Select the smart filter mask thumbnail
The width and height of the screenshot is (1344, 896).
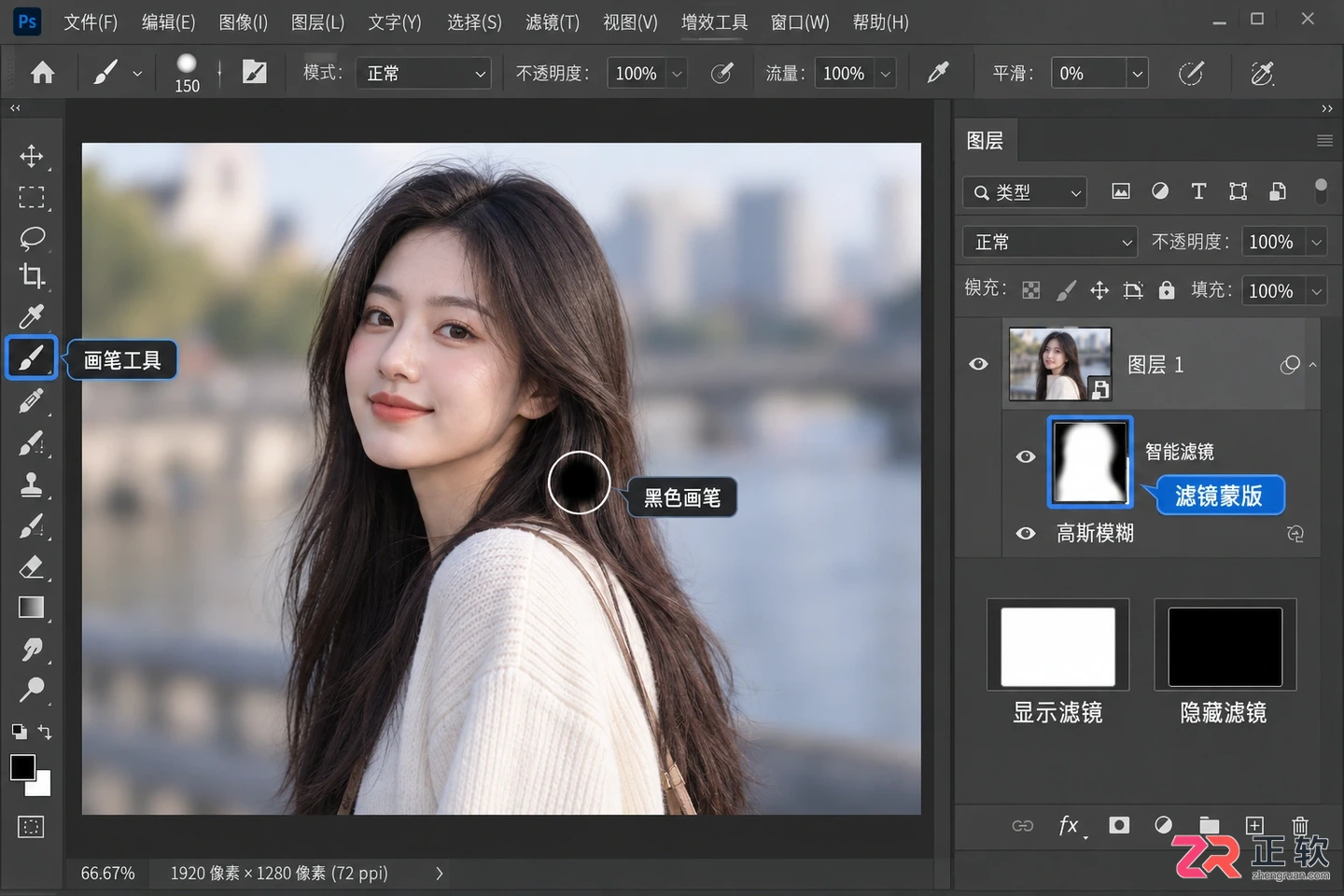click(x=1090, y=462)
